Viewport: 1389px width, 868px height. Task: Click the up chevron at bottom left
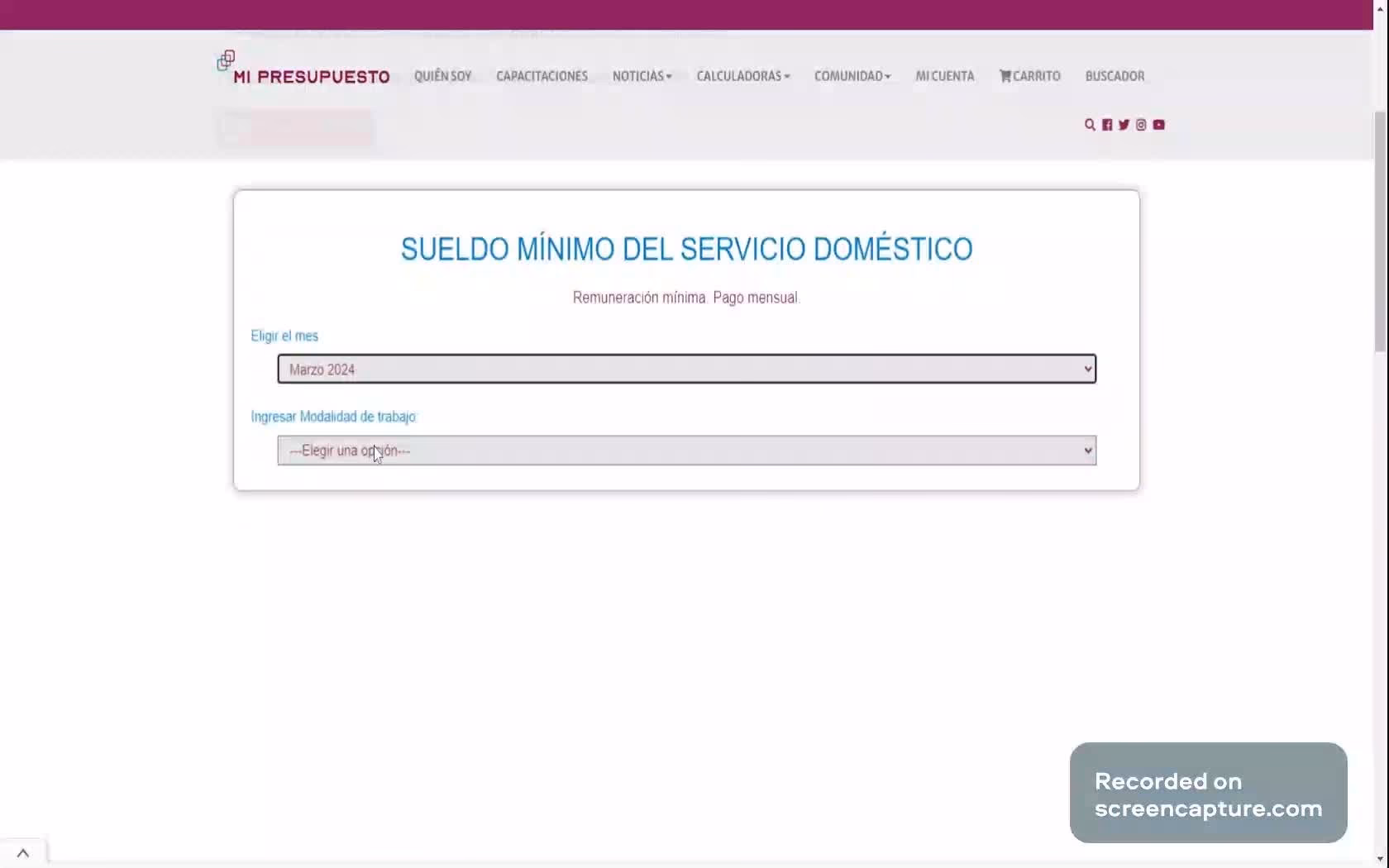click(23, 853)
